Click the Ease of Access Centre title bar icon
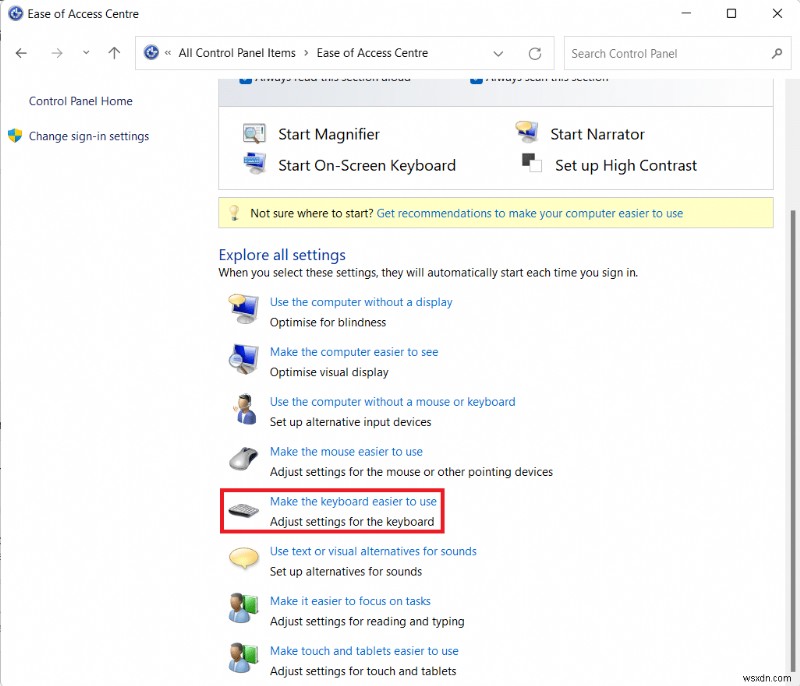Image resolution: width=800 pixels, height=686 pixels. coord(16,13)
